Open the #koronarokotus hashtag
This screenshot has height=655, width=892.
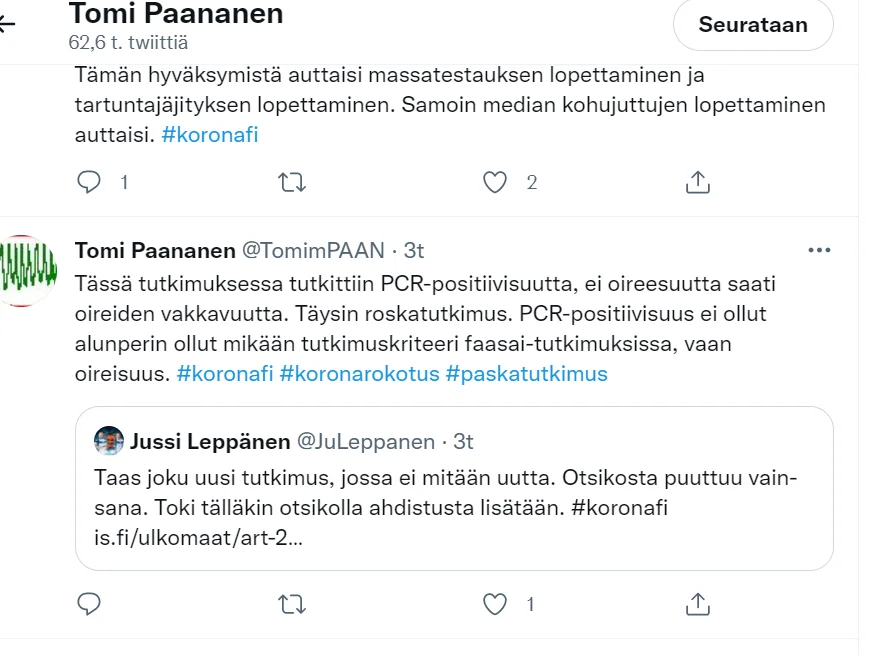358,374
